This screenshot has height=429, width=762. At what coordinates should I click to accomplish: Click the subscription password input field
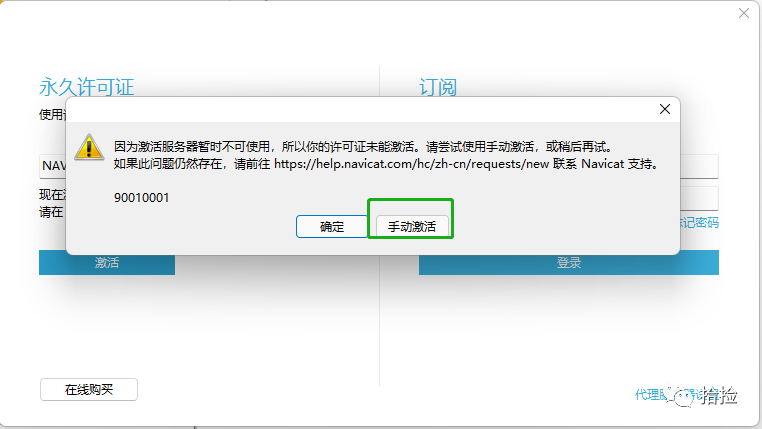pos(699,198)
